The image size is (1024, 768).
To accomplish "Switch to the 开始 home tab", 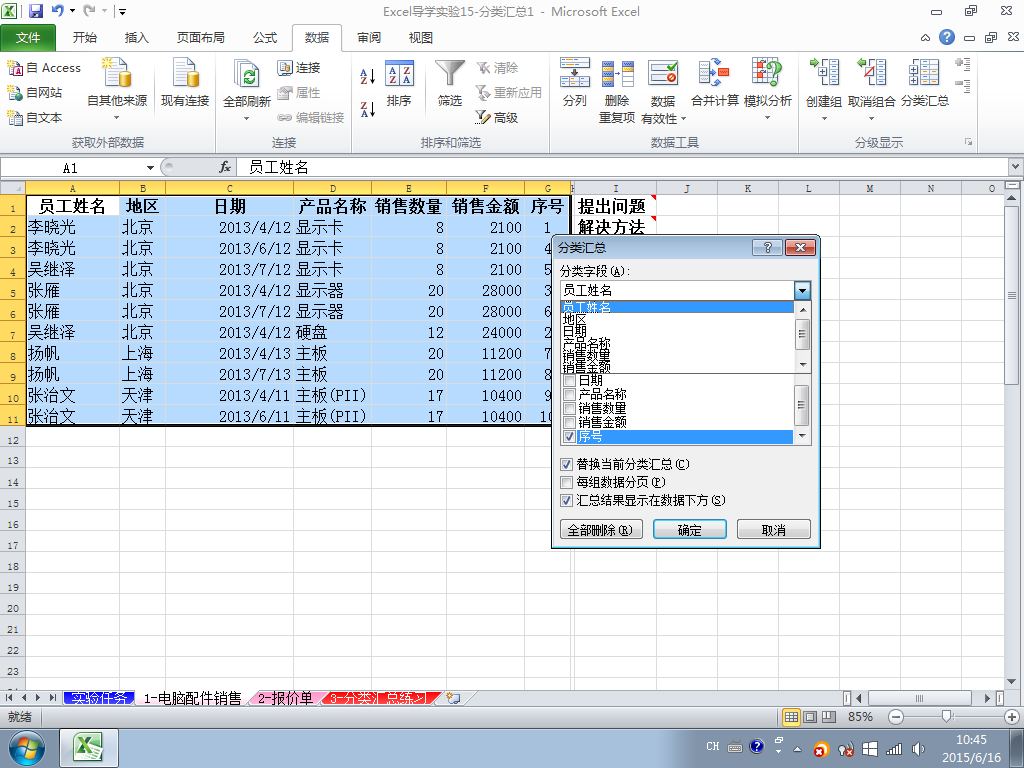I will pos(84,38).
